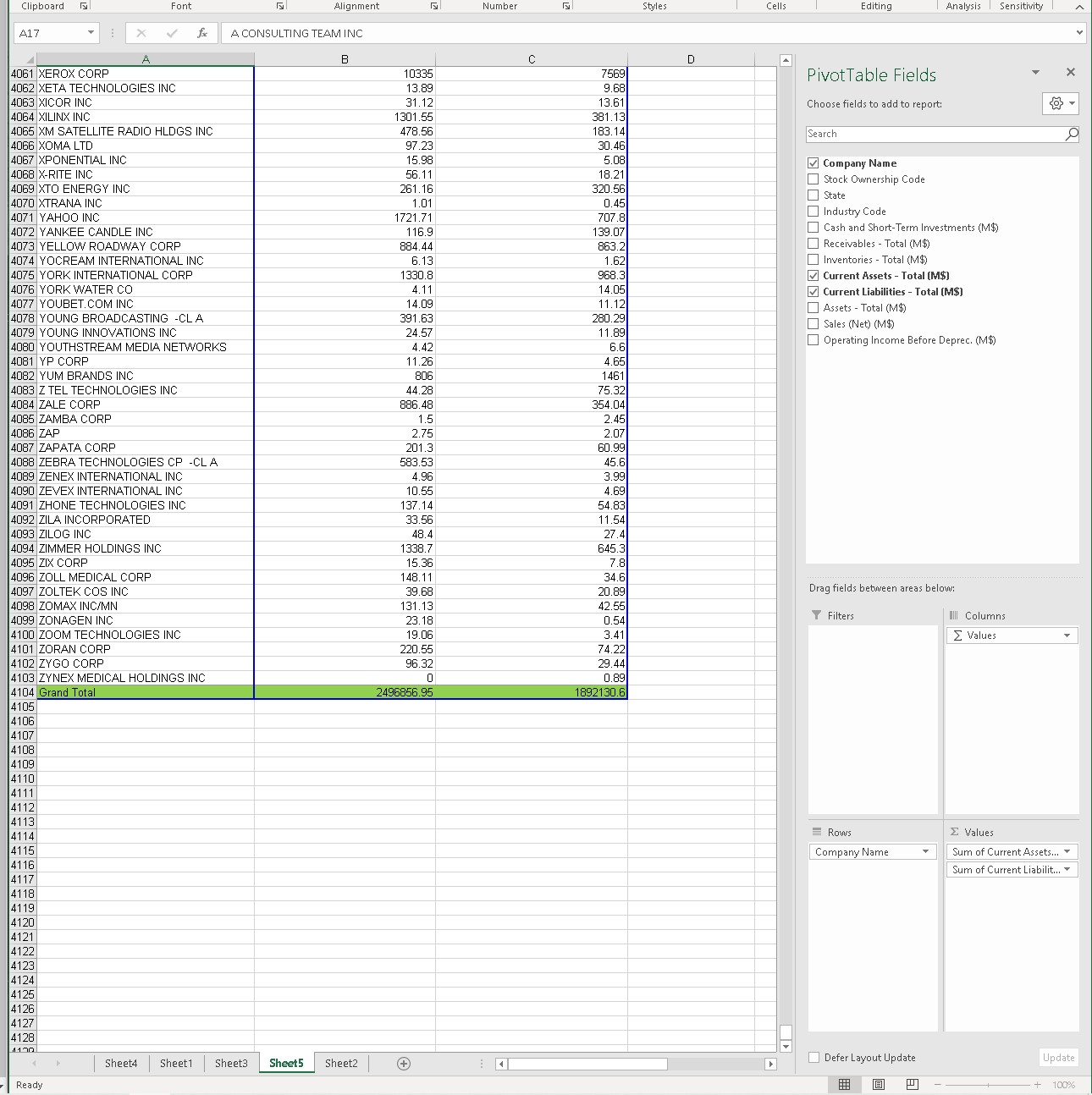Open the Sheet3 worksheet tab

pos(231,1063)
